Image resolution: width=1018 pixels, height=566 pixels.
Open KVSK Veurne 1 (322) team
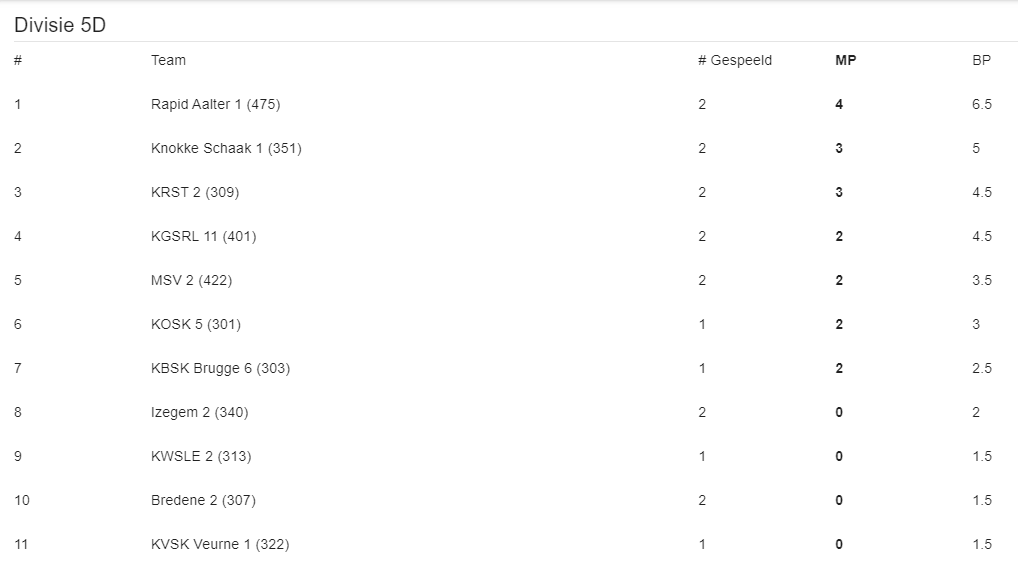[220, 545]
